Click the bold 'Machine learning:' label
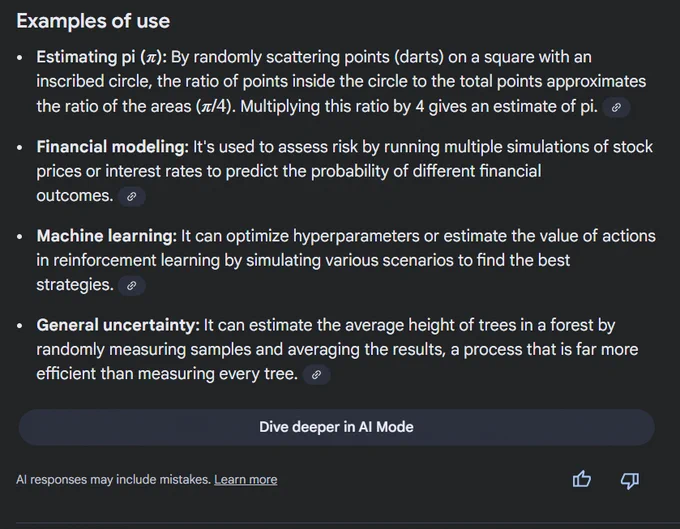The height and width of the screenshot is (529, 680). pyautogui.click(x=107, y=236)
